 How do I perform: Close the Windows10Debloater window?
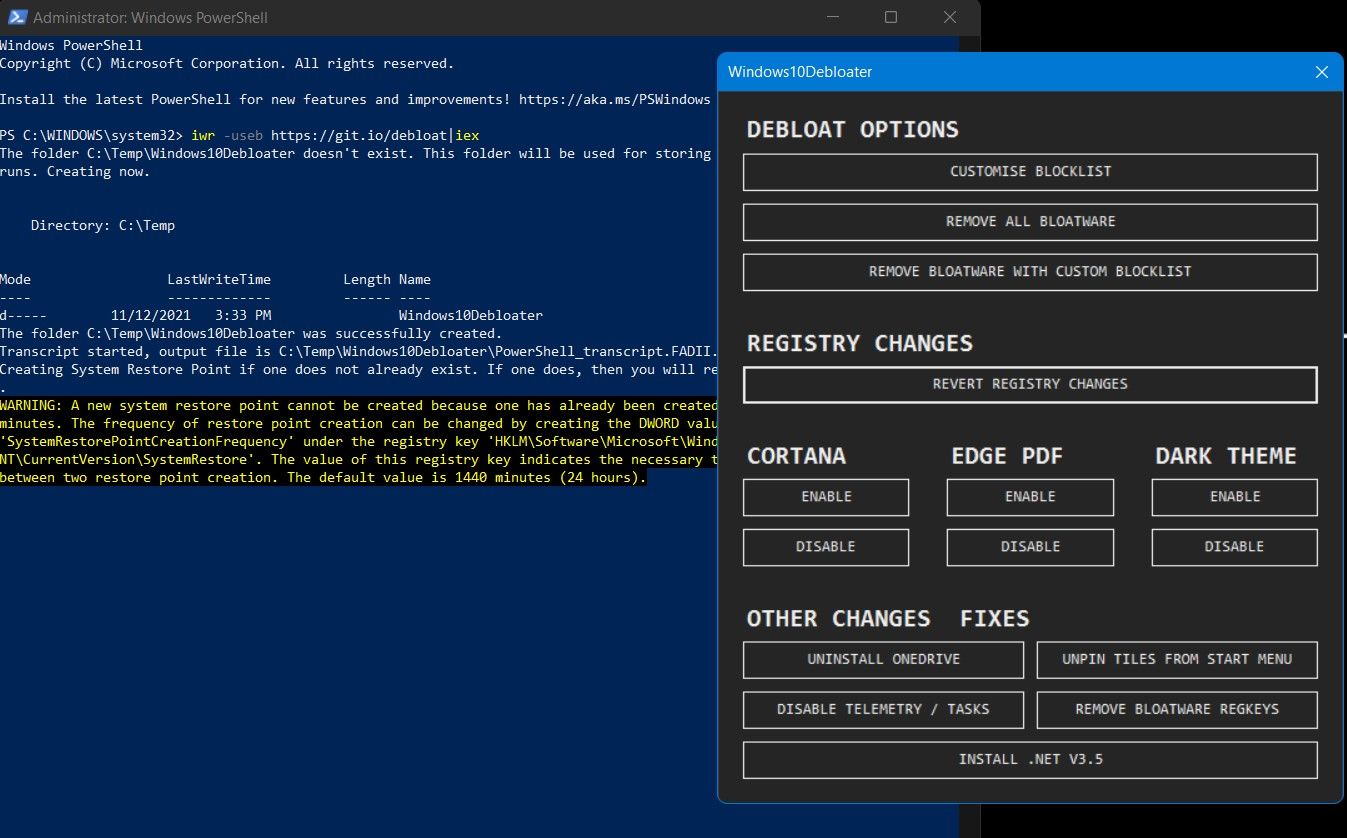coord(1321,72)
